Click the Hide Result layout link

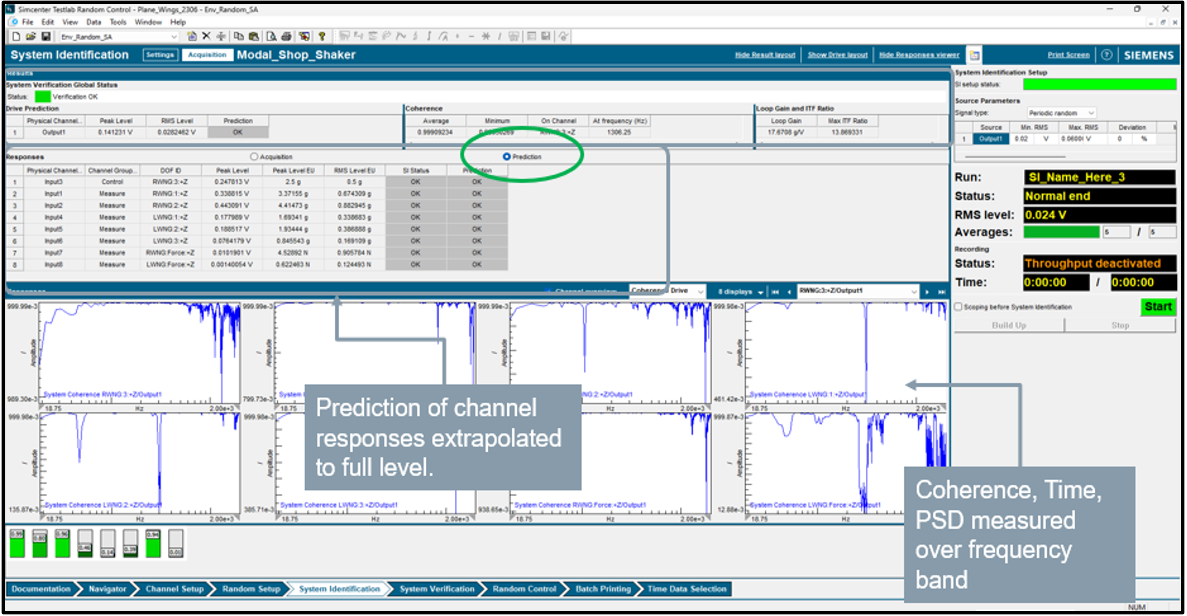[x=765, y=55]
